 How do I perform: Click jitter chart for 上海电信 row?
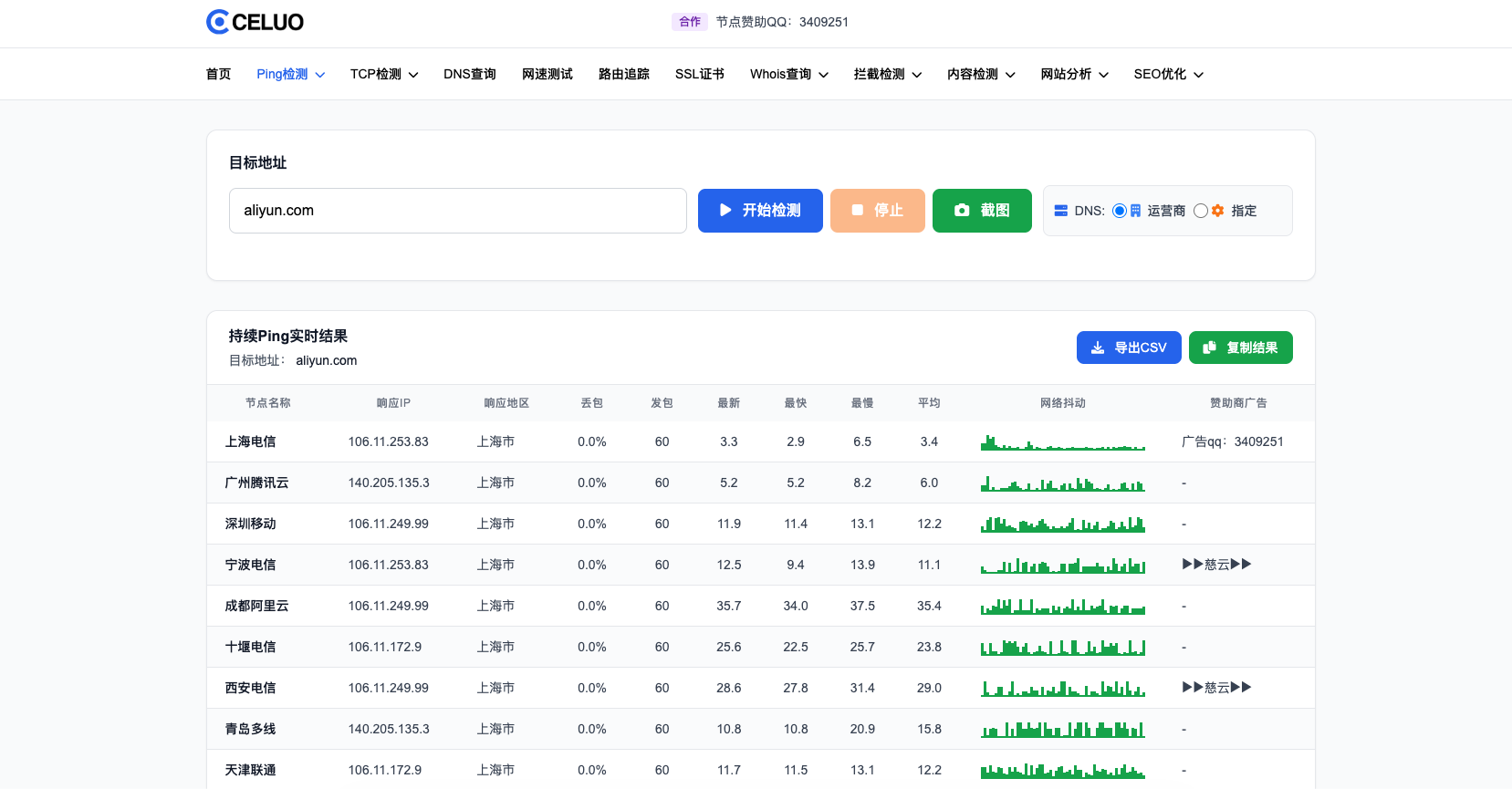1063,442
